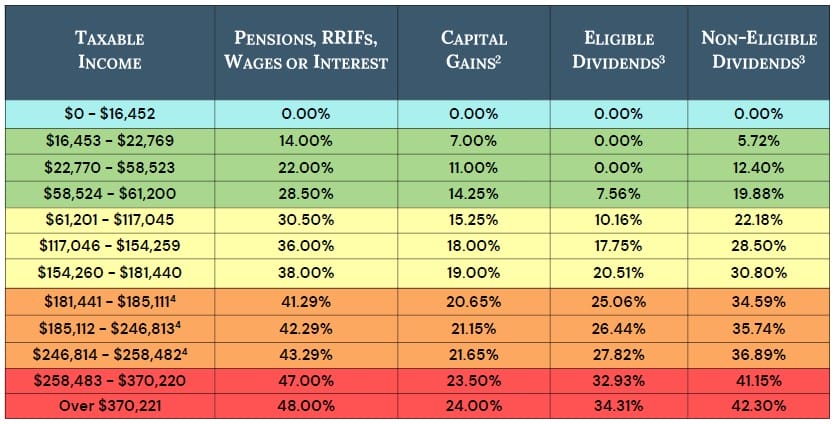The height and width of the screenshot is (424, 837).
Task: Select the 23.50% capital gains cell
Action: tap(474, 380)
